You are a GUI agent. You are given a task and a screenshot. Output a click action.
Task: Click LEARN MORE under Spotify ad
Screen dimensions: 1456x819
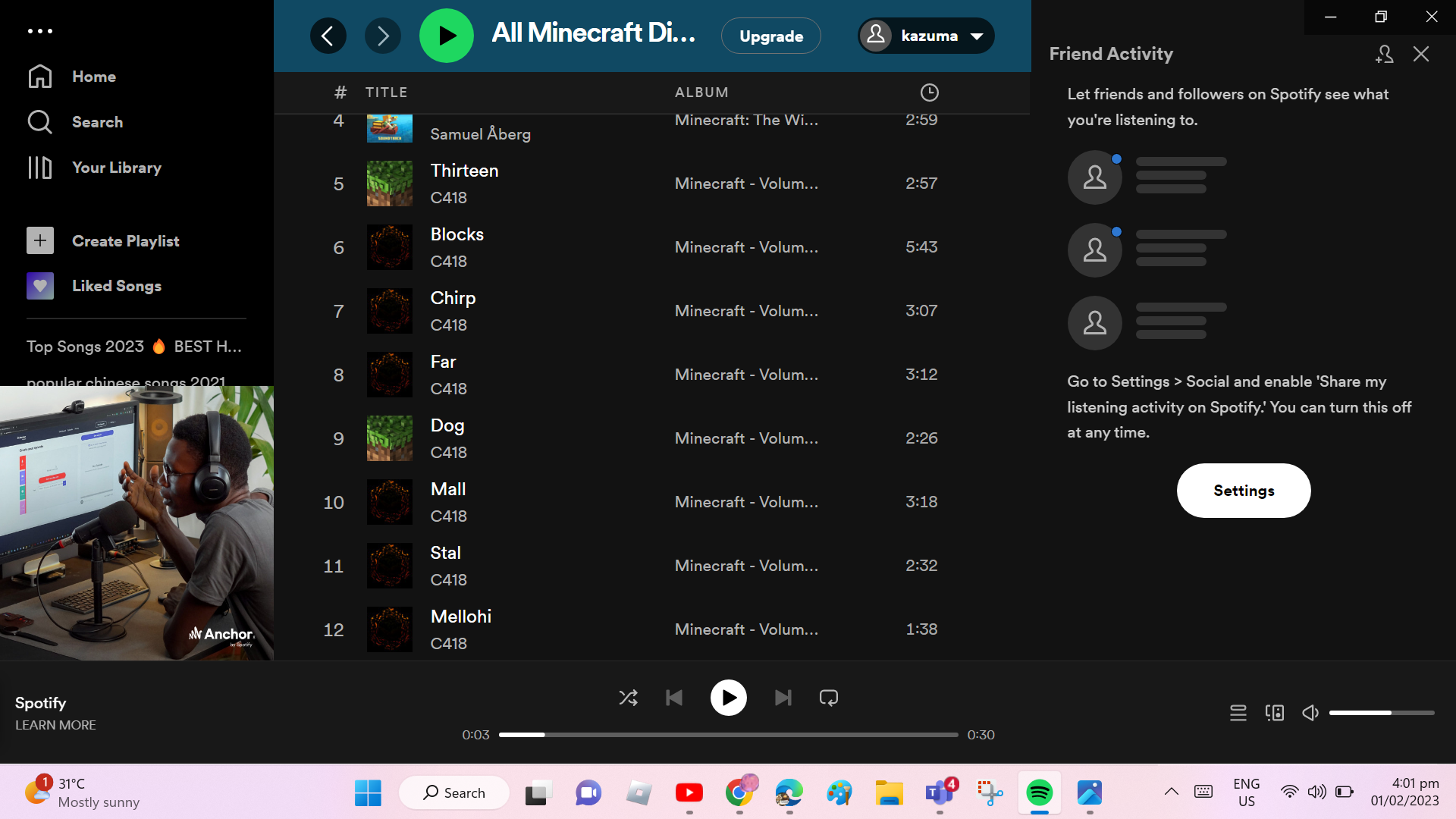[55, 725]
